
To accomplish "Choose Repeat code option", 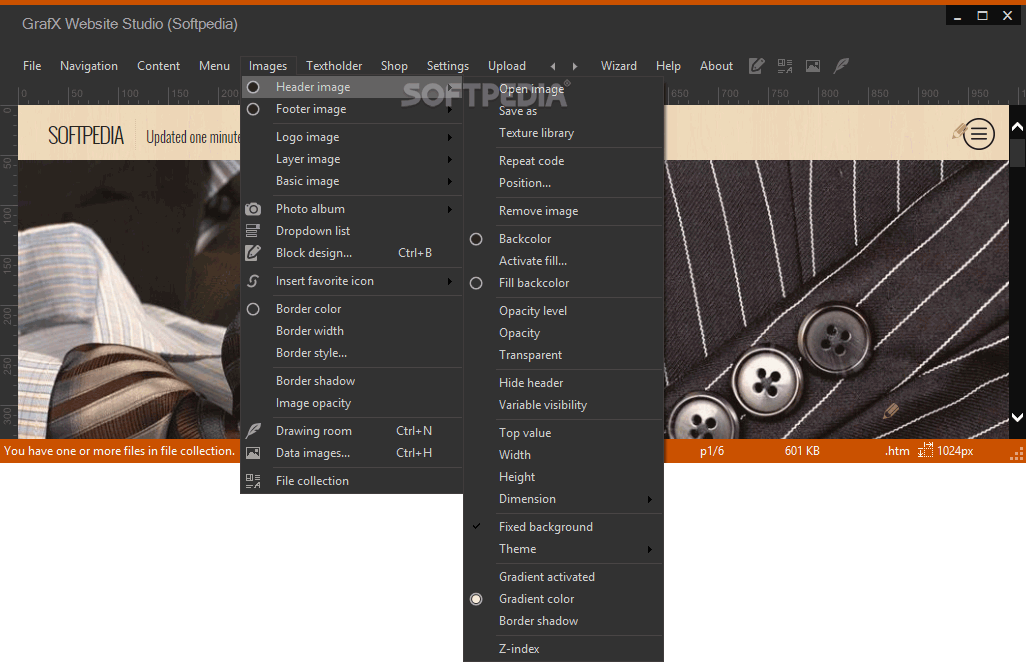I will coord(531,161).
